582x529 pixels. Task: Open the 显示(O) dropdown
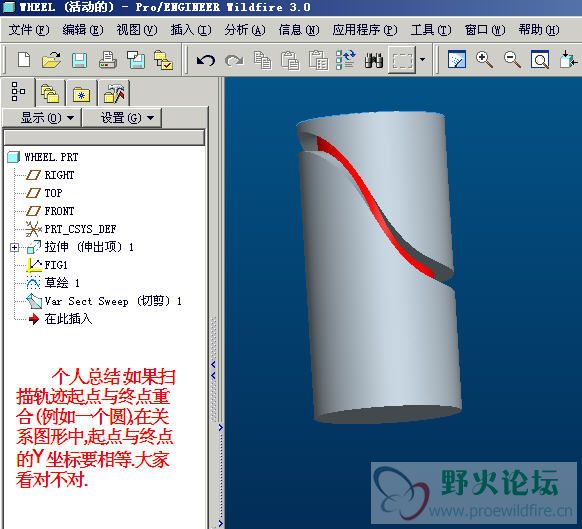(42, 118)
